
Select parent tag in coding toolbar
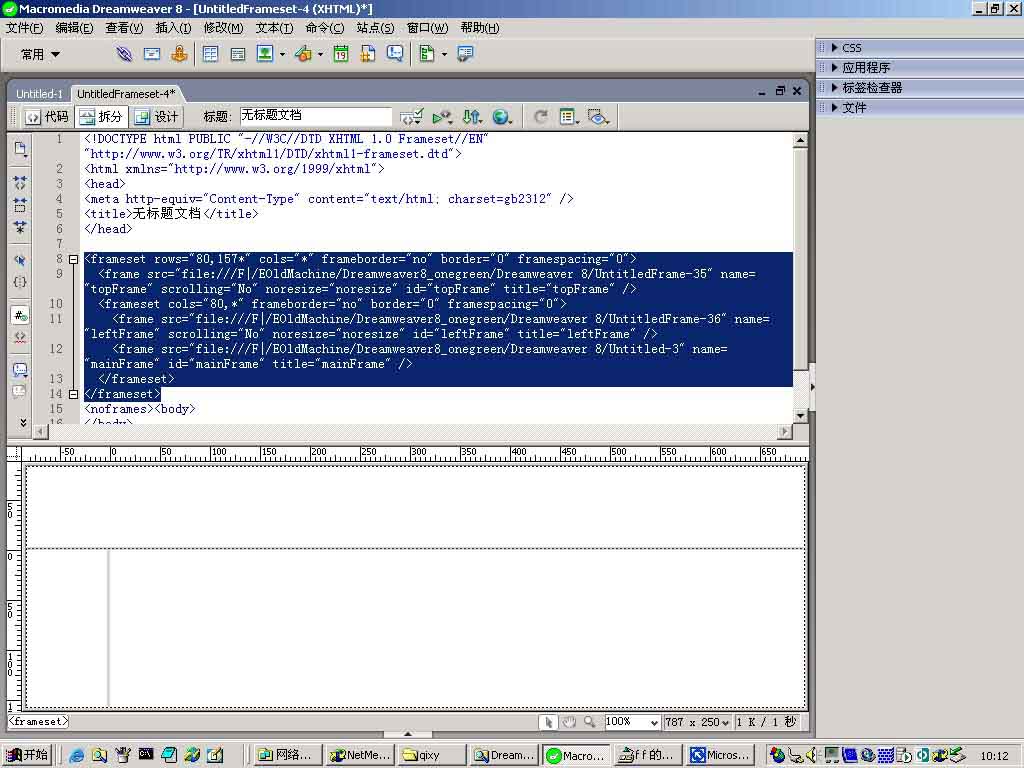20,260
